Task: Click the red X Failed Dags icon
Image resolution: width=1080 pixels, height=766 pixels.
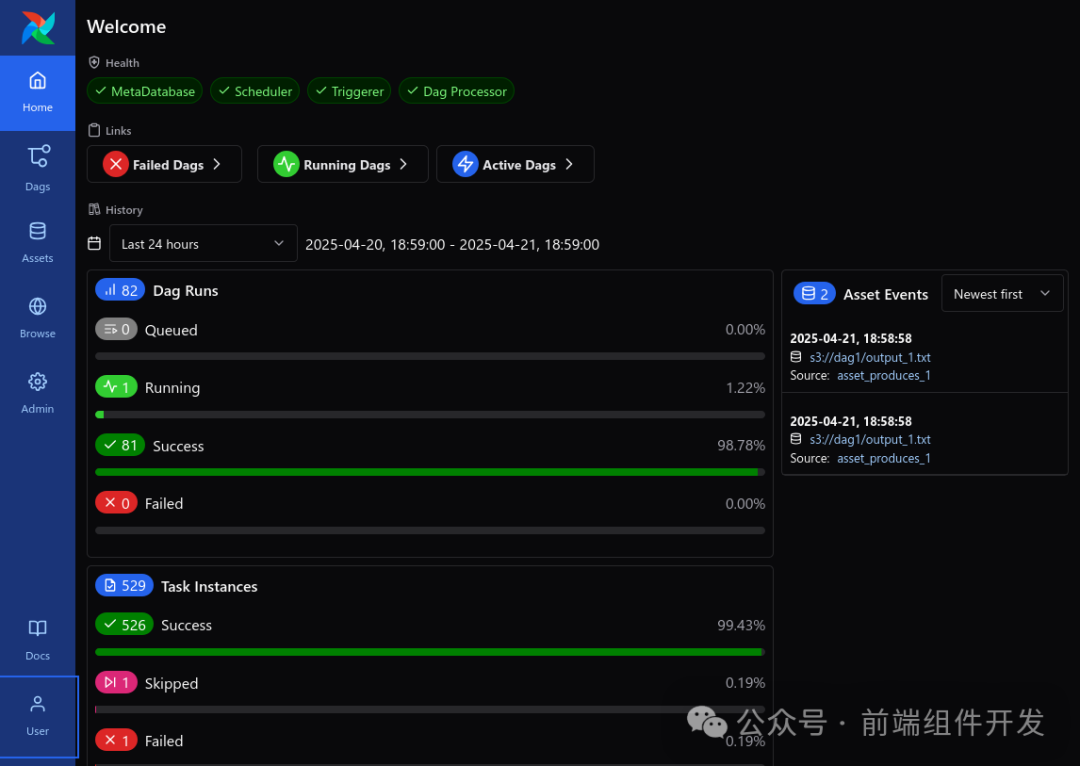Action: [116, 164]
